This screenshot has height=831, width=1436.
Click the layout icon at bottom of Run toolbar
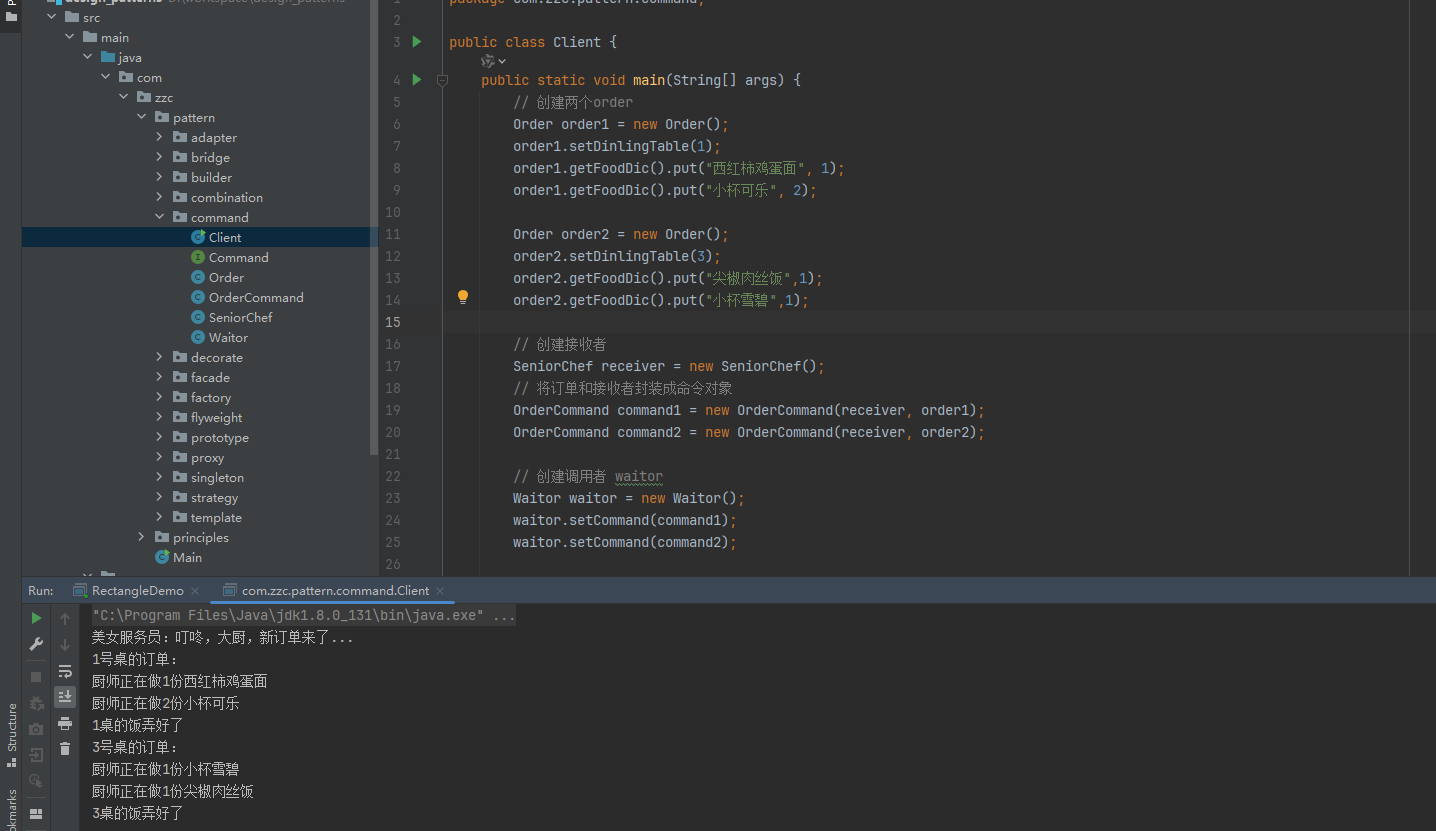(36, 814)
